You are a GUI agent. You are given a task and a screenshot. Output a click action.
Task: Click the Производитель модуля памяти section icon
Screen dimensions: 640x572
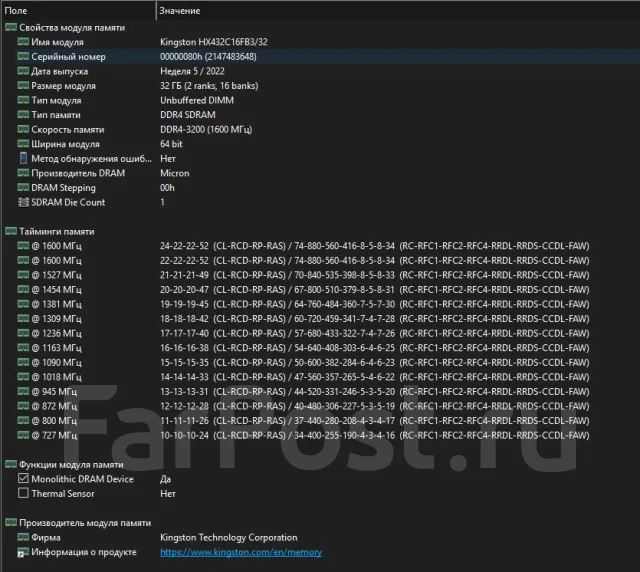[11, 523]
